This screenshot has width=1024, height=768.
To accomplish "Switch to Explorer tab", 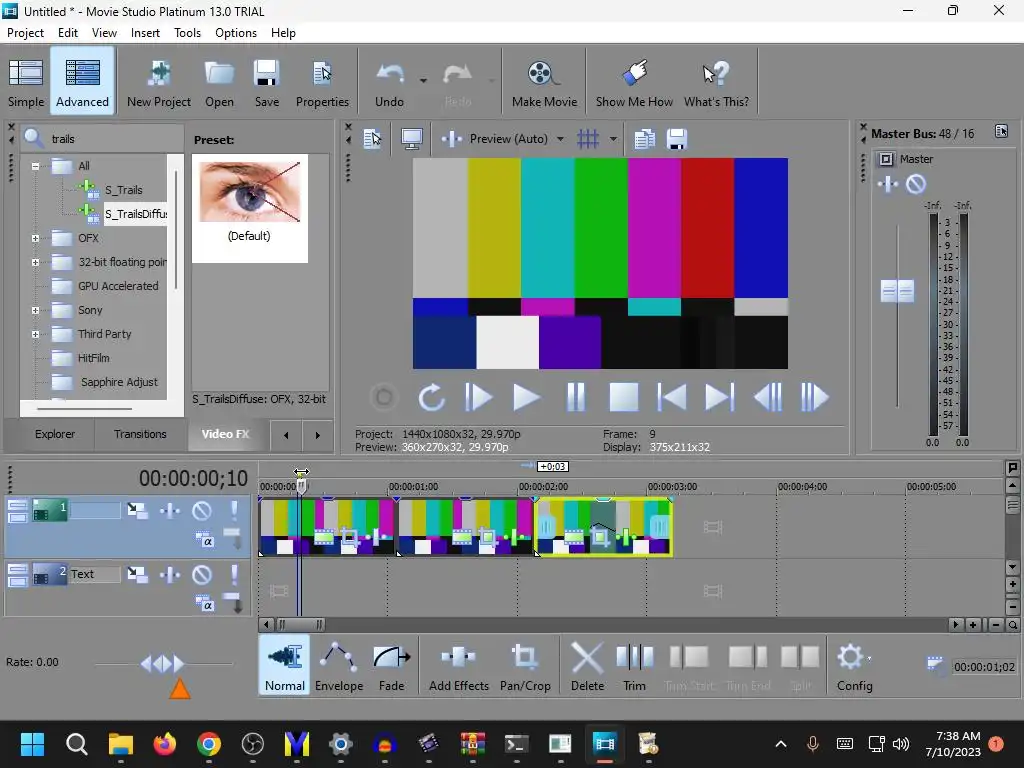I will point(55,434).
